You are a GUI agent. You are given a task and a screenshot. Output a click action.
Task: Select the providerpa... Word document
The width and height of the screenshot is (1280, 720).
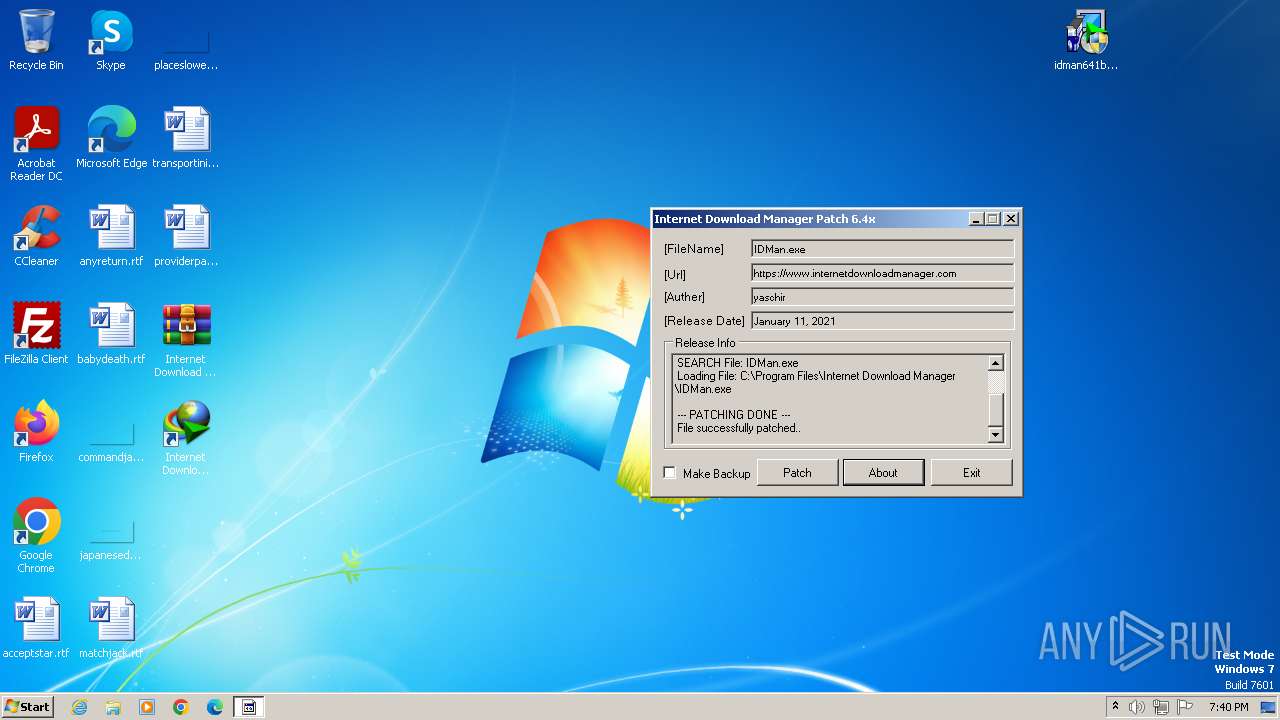tap(185, 236)
